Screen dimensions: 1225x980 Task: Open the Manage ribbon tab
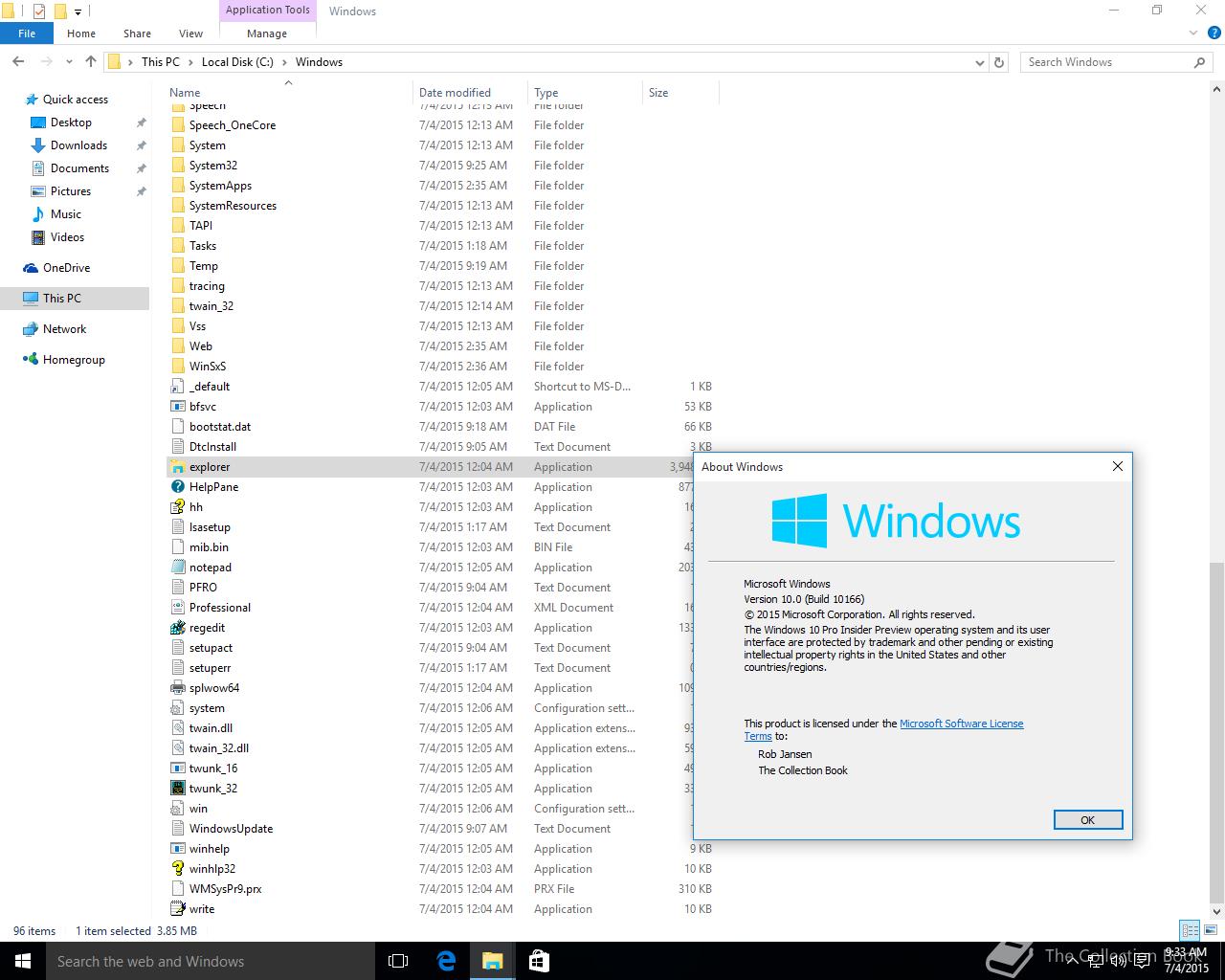267,33
